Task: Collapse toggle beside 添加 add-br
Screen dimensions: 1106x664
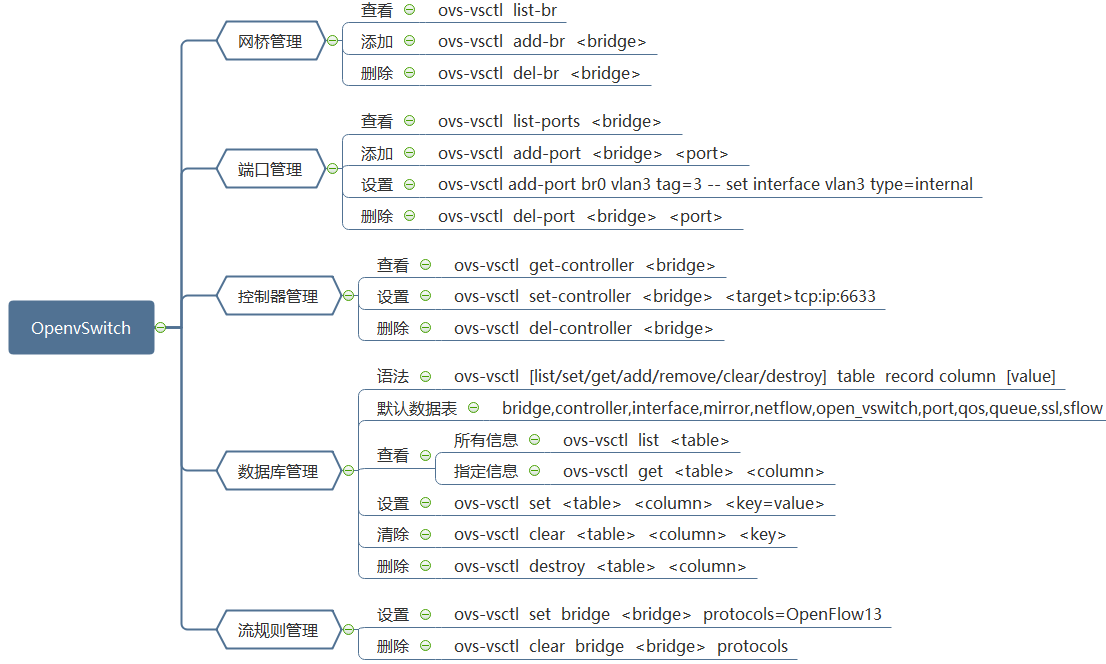Action: 410,41
